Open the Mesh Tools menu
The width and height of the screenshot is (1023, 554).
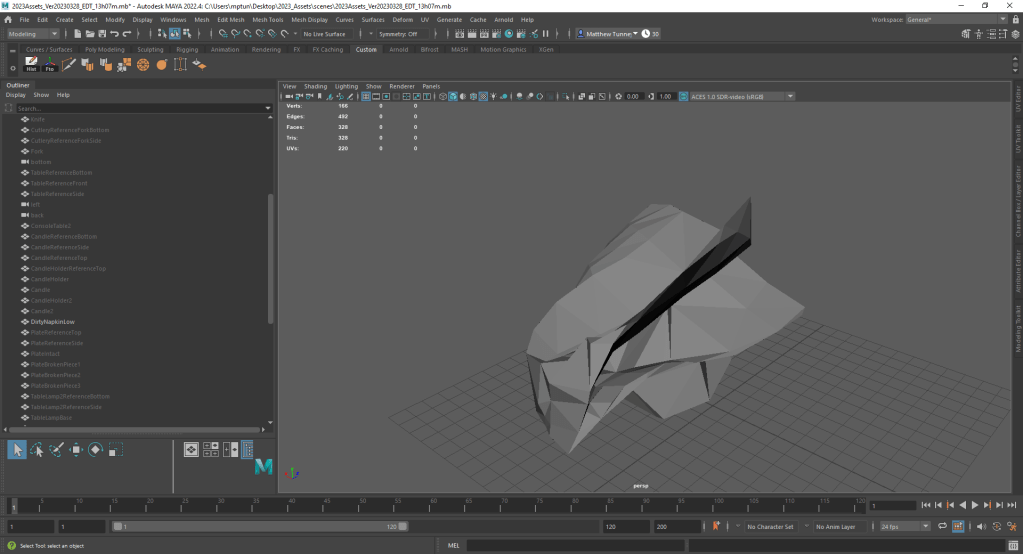[x=267, y=19]
